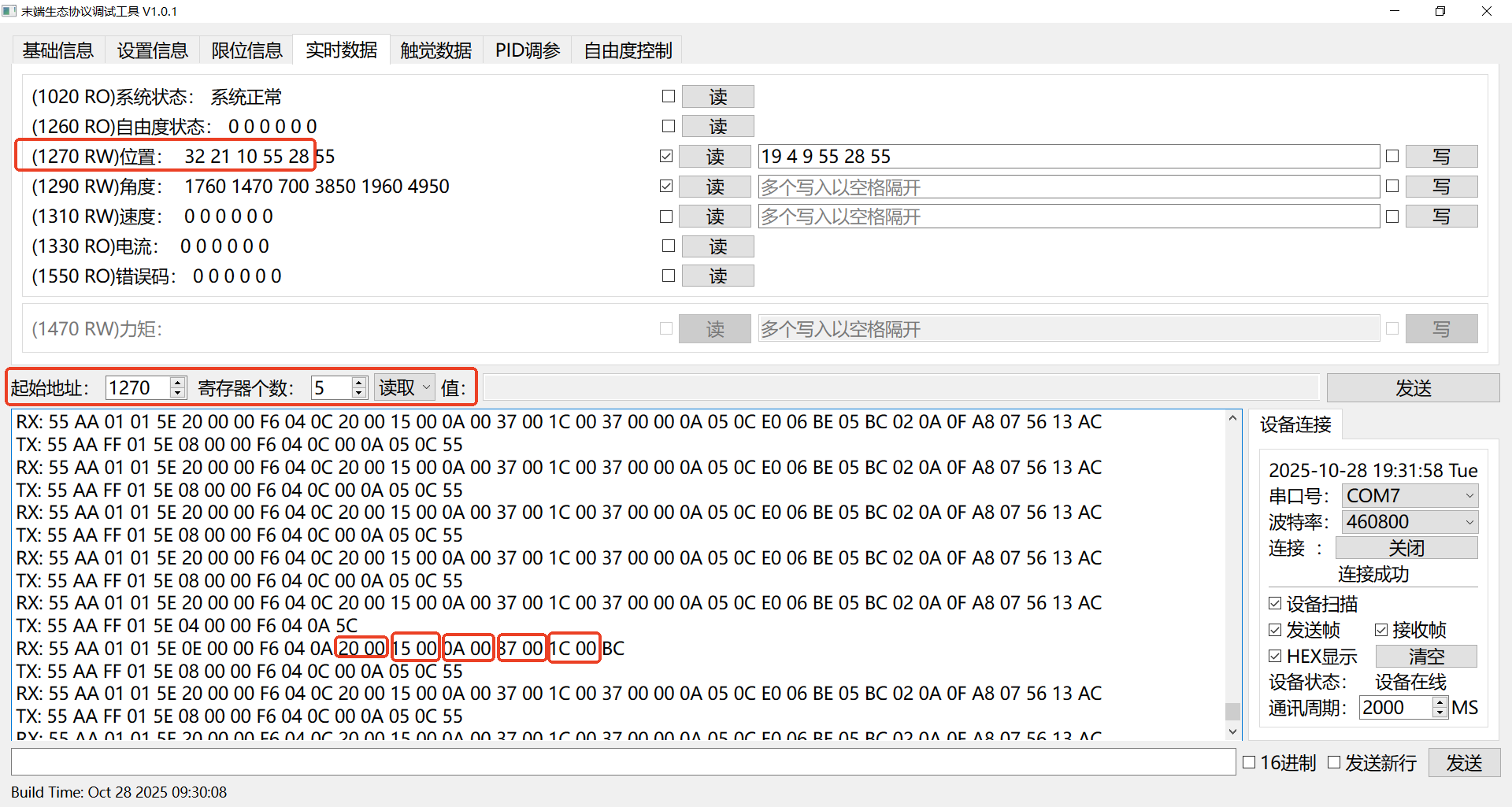Uncheck the position (1270) read checkbox
The image size is (1512, 807).
point(666,156)
